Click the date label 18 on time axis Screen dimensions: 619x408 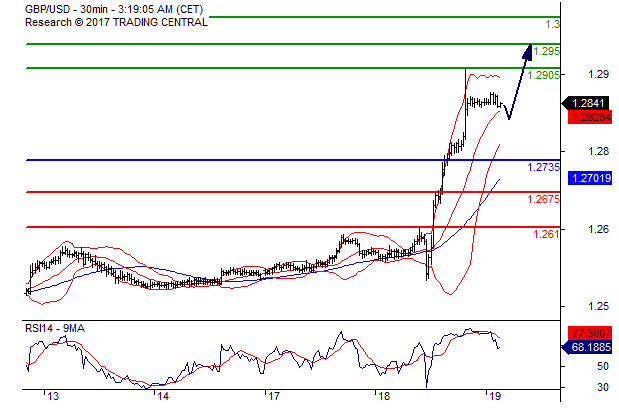[x=384, y=397]
